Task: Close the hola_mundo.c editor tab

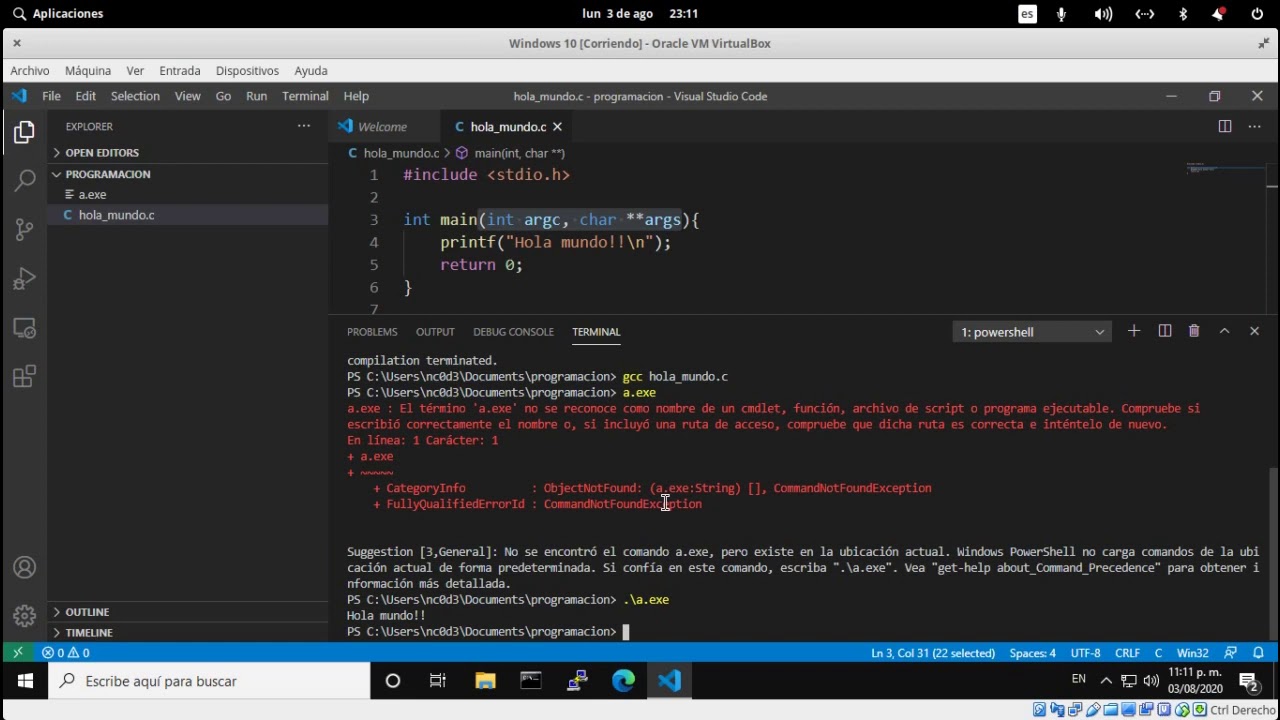Action: point(557,127)
